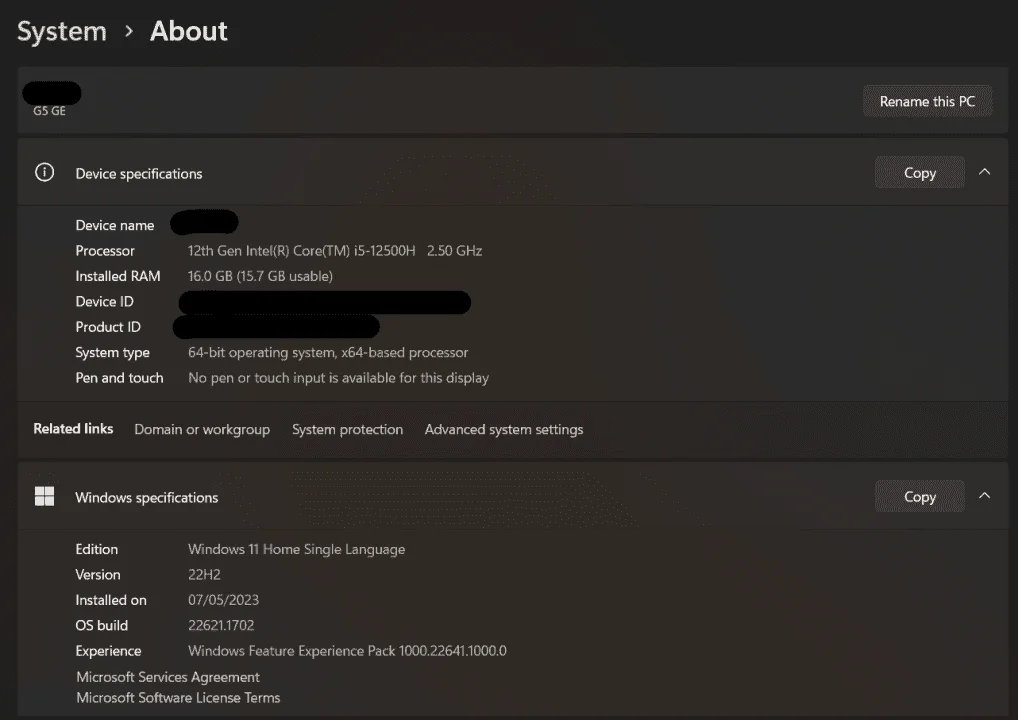Click the Device ID label

pos(105,301)
